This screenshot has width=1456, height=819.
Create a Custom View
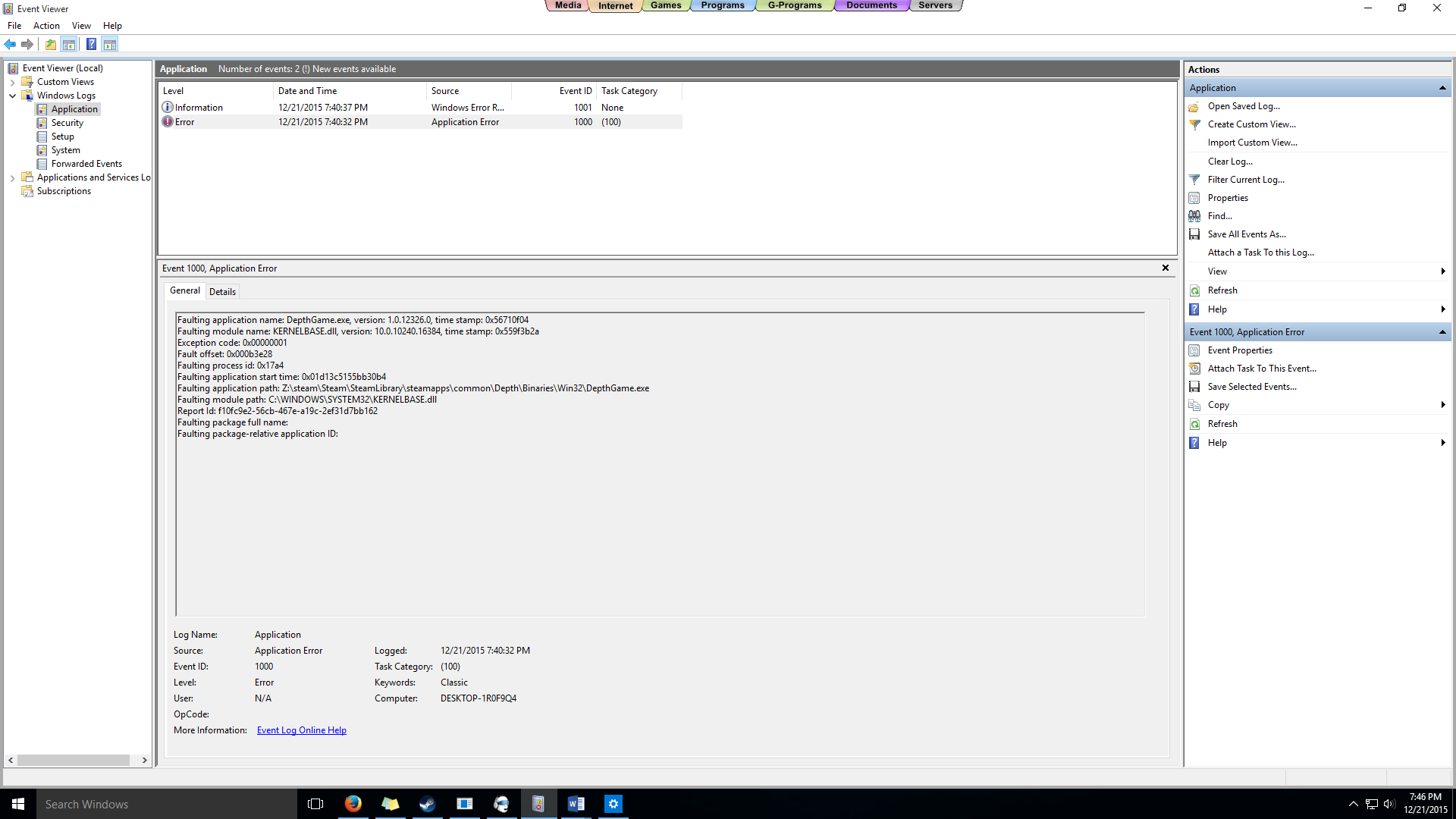coord(1250,124)
